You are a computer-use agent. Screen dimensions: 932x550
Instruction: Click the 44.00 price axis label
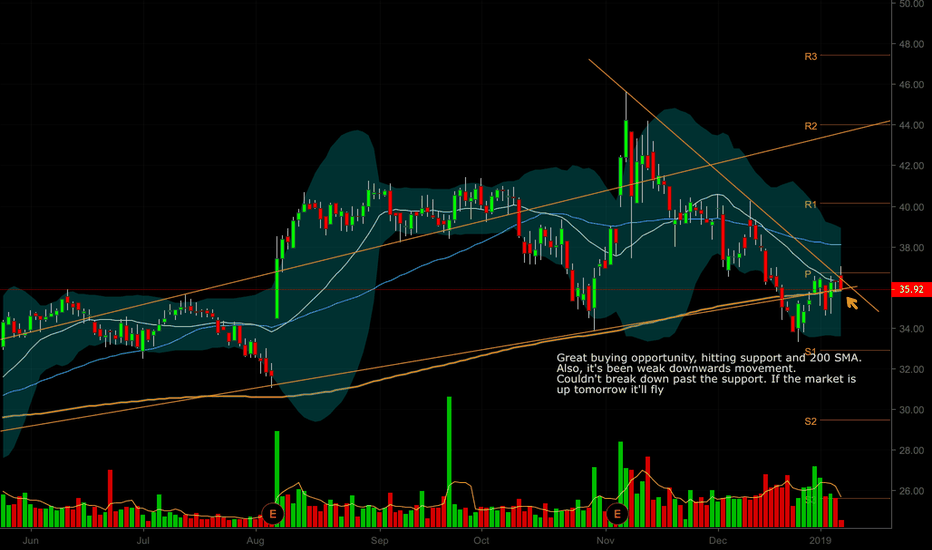pyautogui.click(x=911, y=125)
